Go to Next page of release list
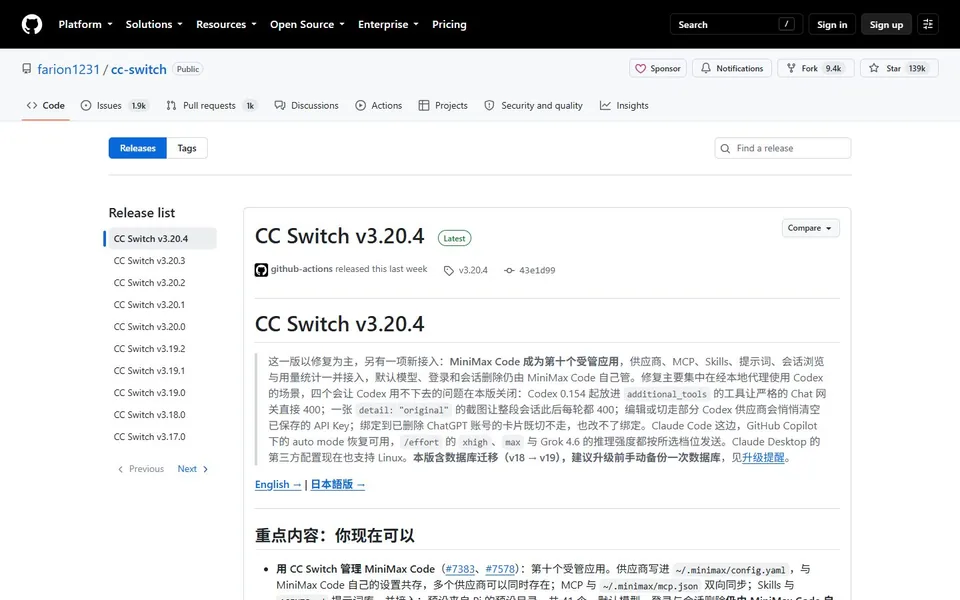The width and height of the screenshot is (960, 600). pos(192,469)
